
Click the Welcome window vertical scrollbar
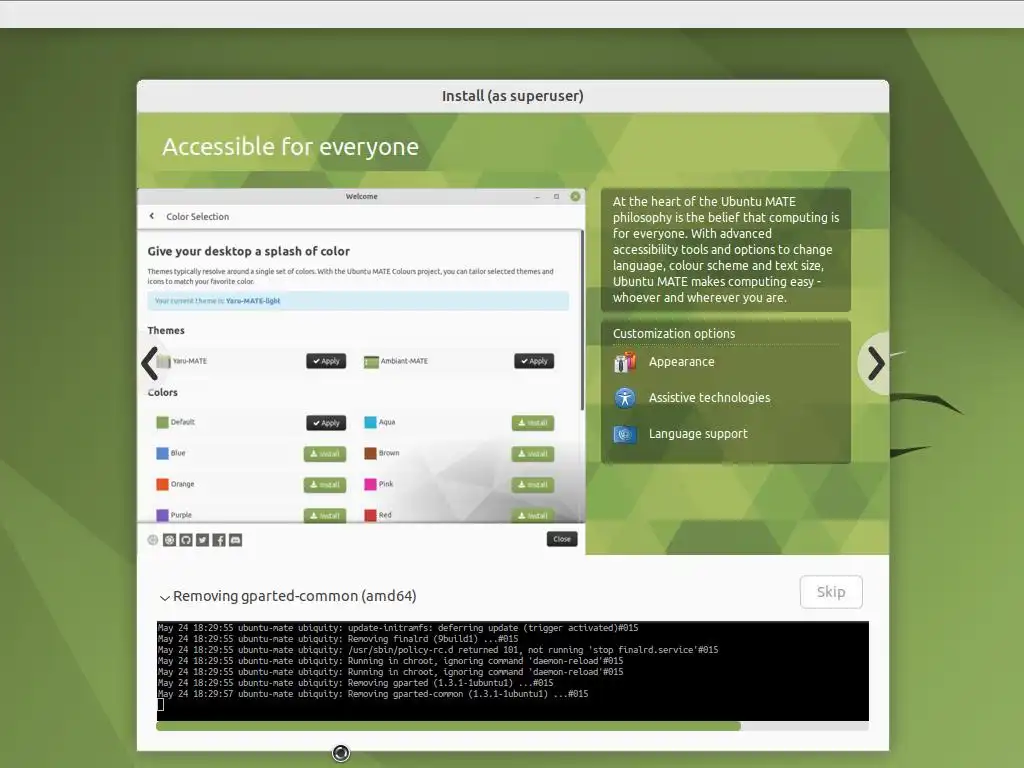point(582,320)
